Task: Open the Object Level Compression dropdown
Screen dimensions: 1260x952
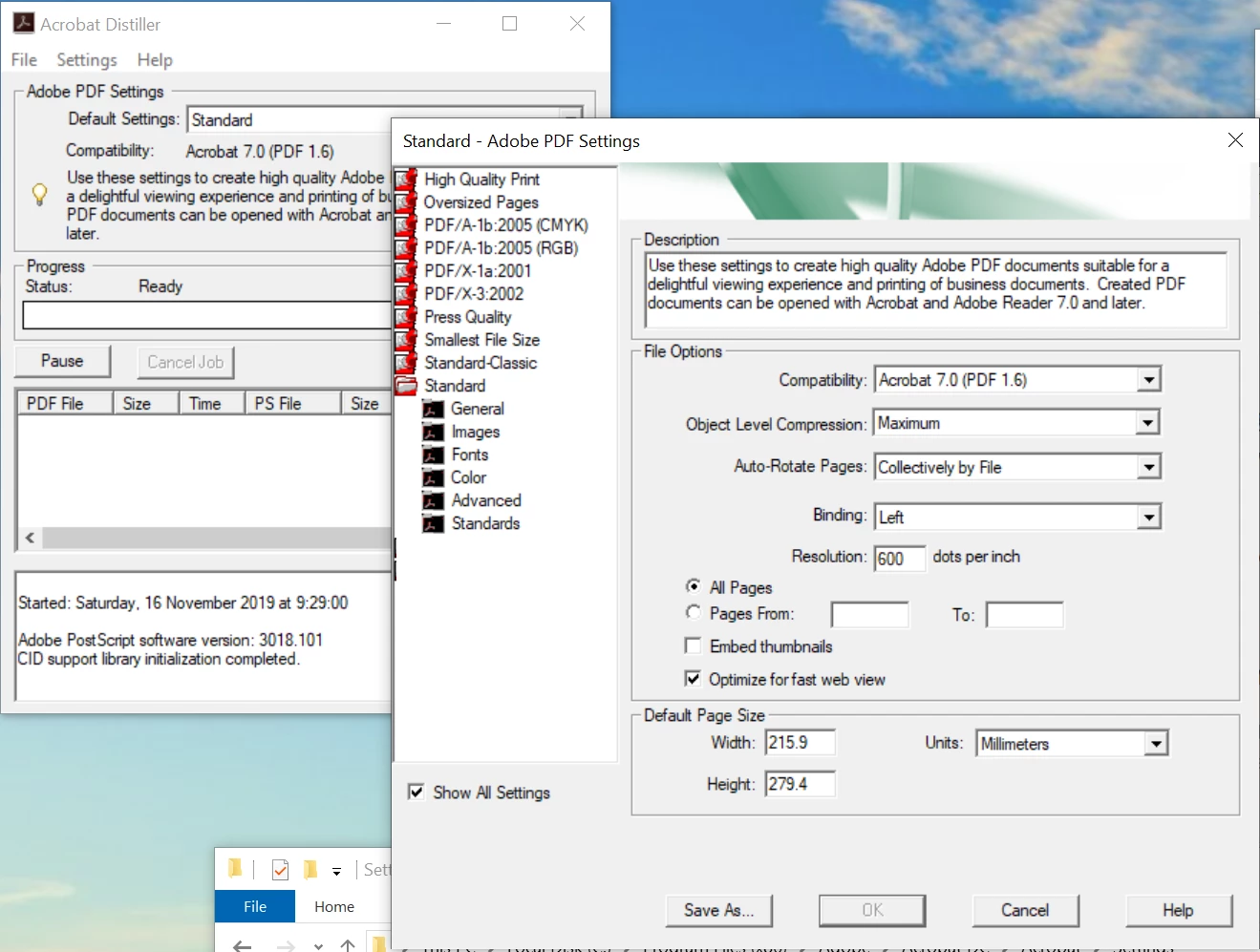Action: [1149, 423]
